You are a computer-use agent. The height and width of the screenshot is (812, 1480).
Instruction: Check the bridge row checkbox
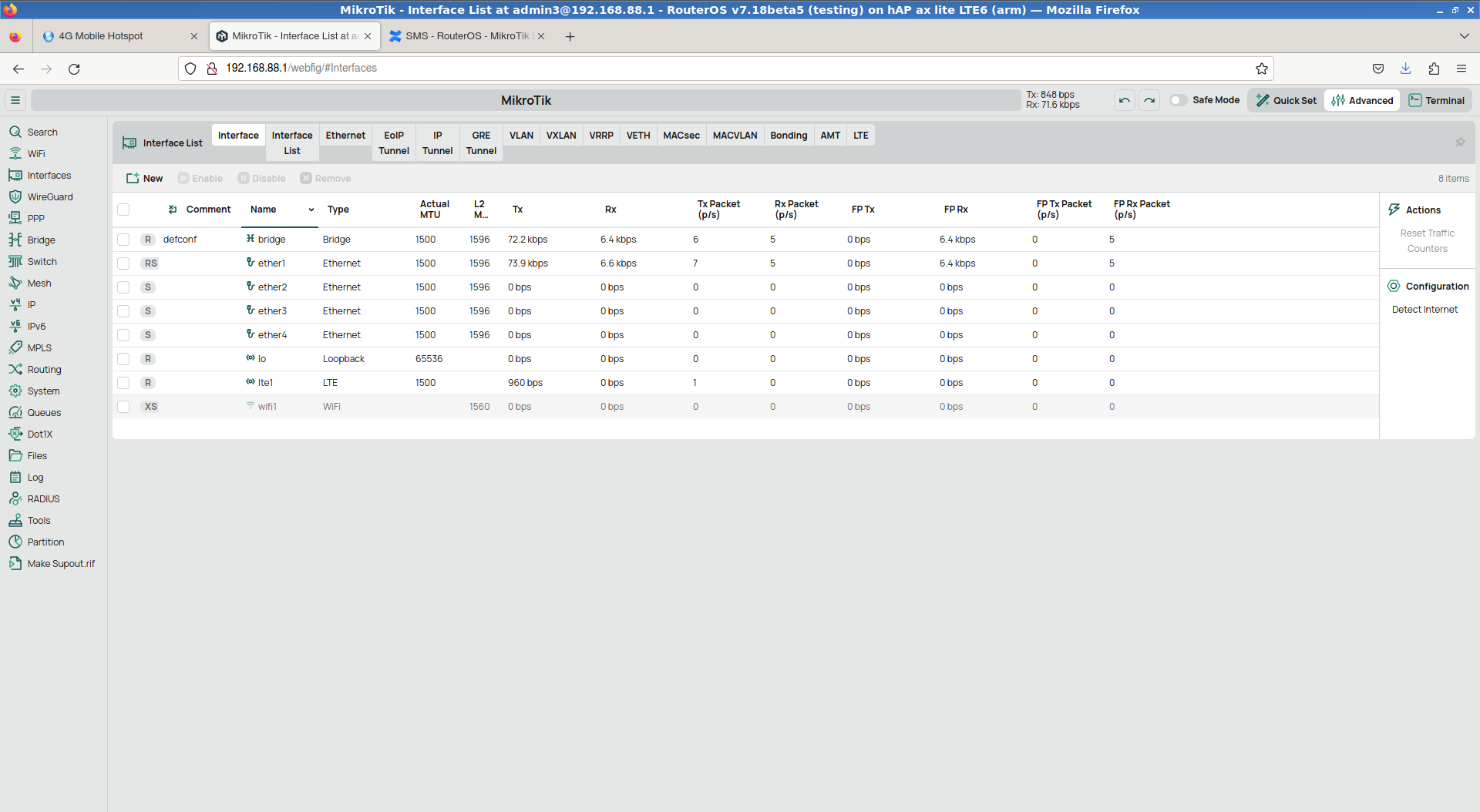click(x=123, y=240)
